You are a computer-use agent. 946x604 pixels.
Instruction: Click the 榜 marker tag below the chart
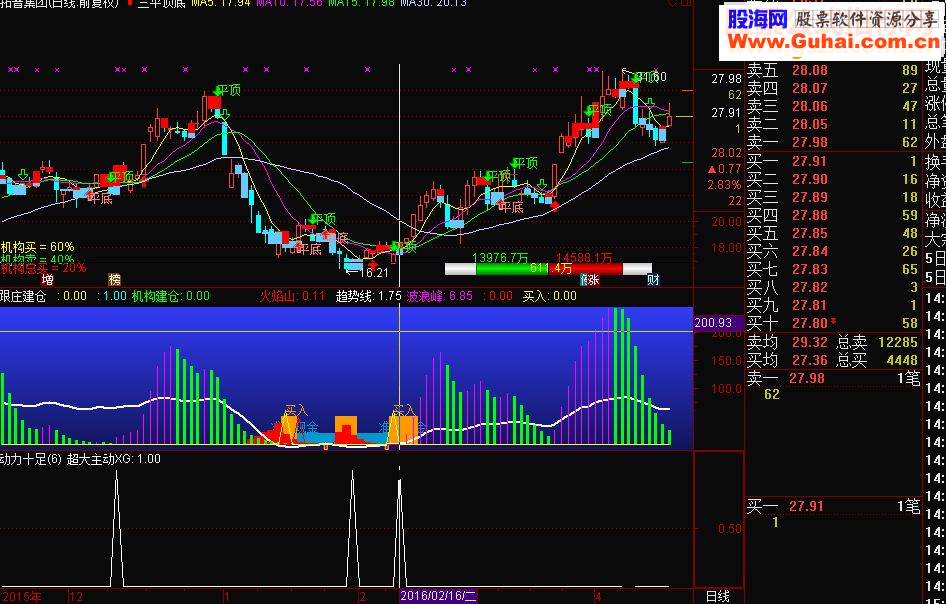pyautogui.click(x=114, y=279)
